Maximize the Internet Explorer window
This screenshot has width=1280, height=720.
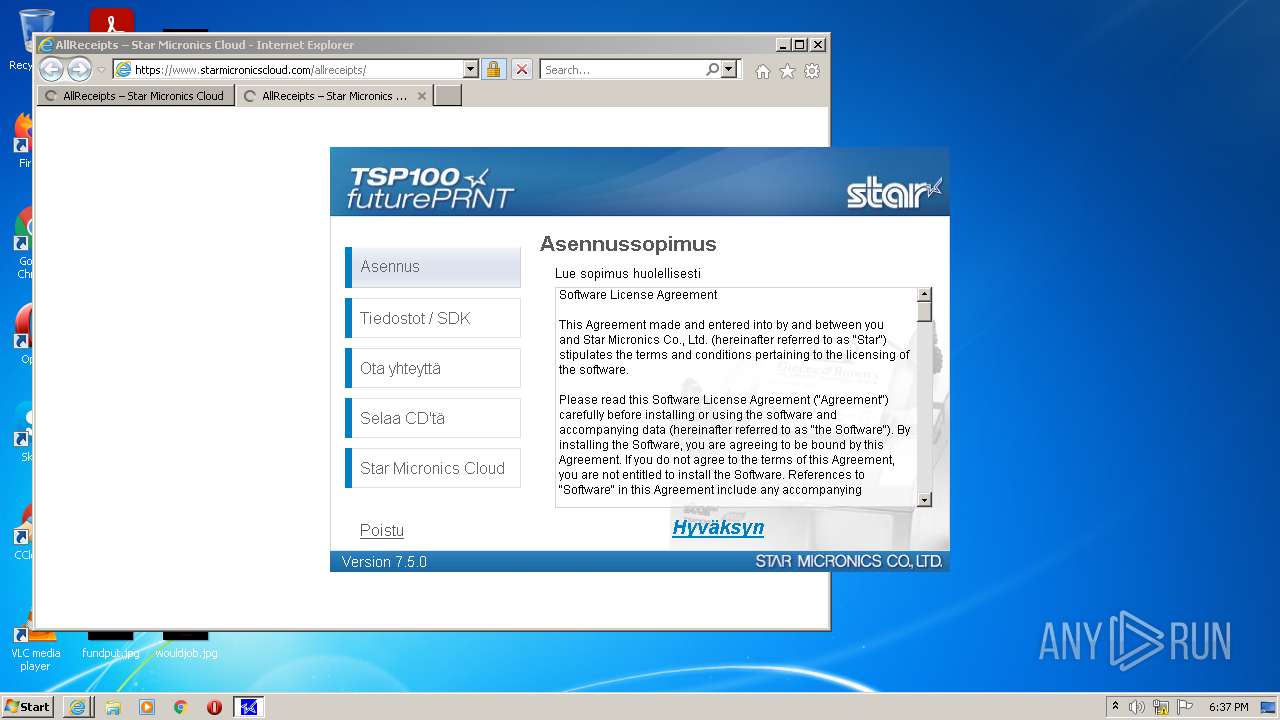point(799,45)
